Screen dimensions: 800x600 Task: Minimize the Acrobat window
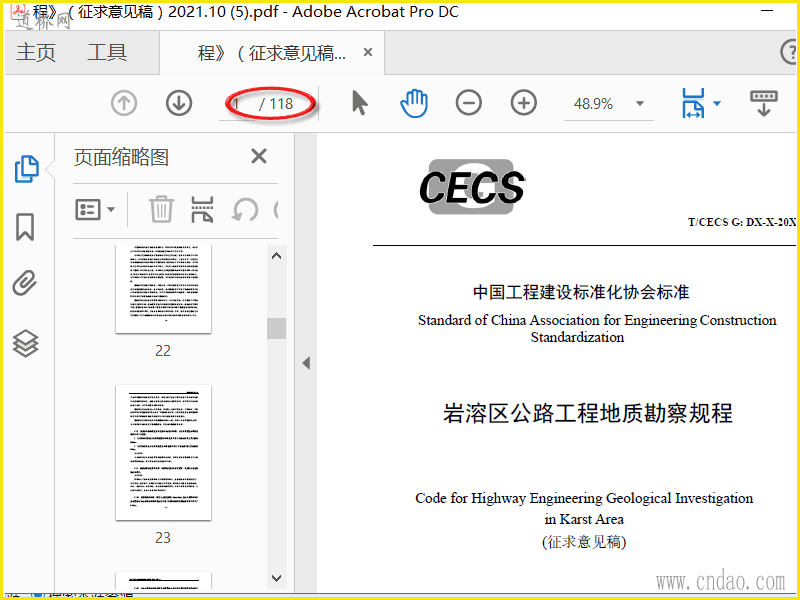tap(767, 11)
